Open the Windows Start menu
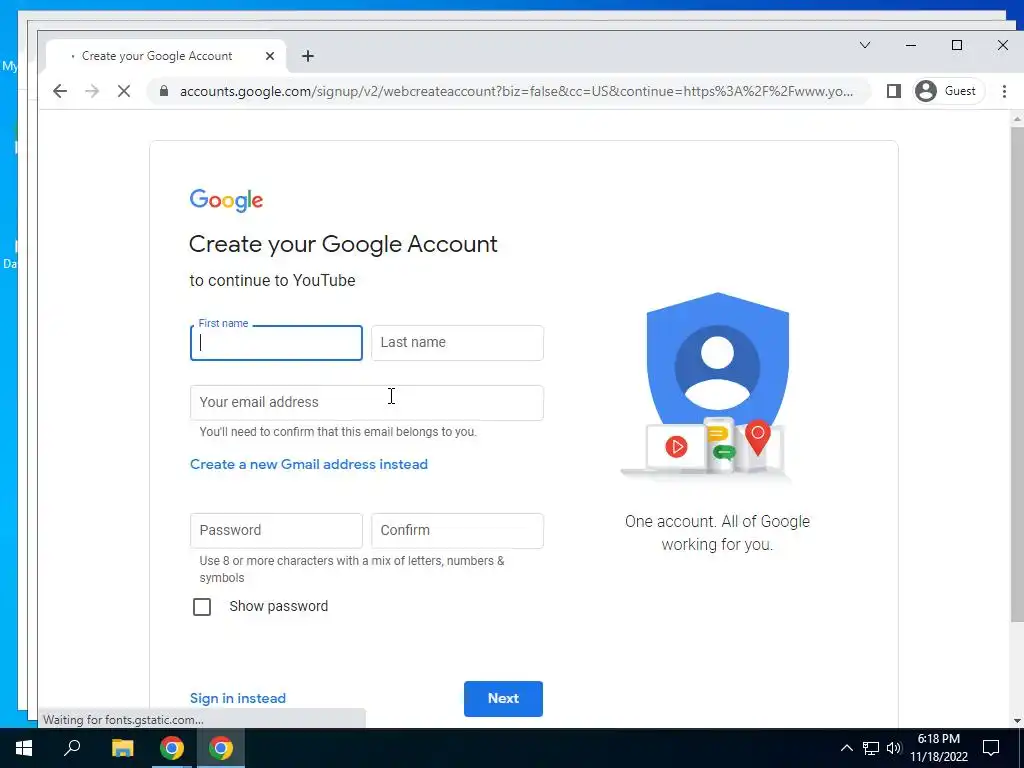The image size is (1024, 768). click(24, 748)
